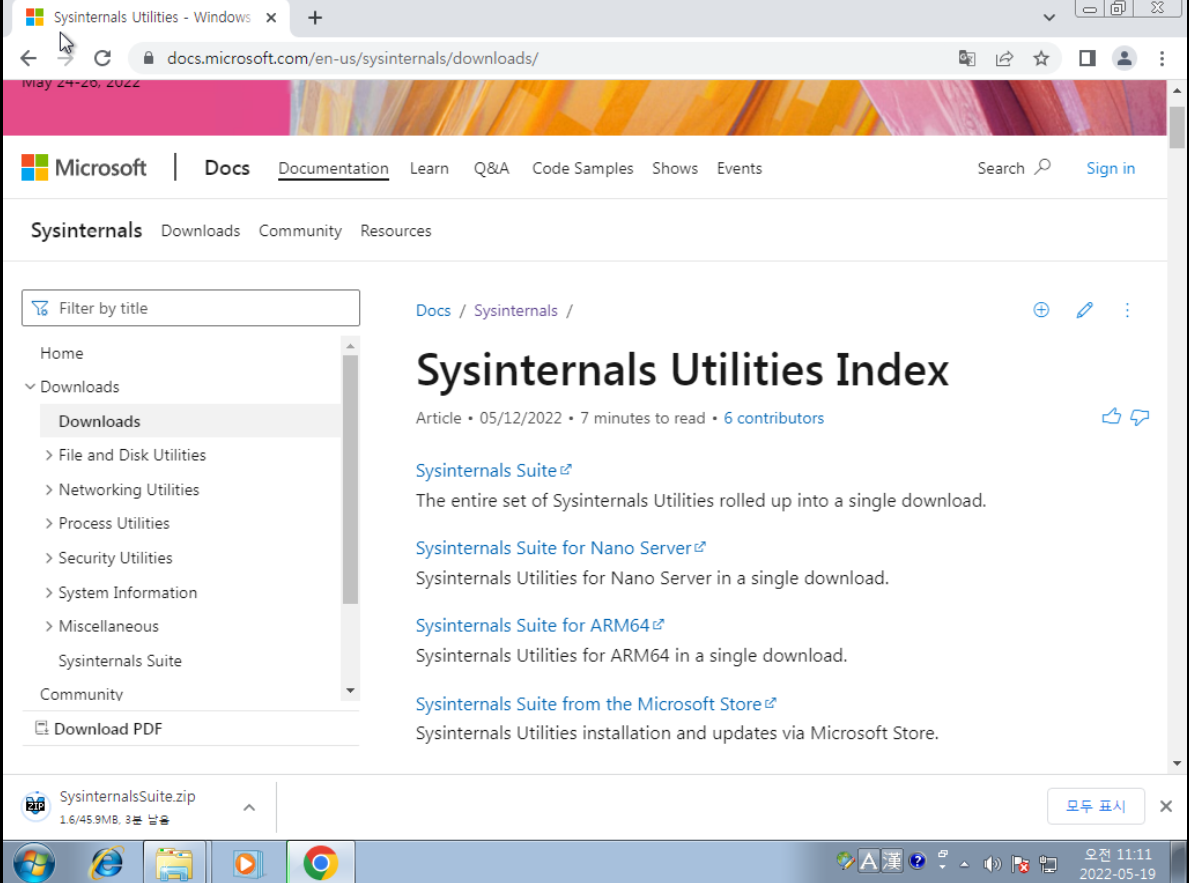Open download item options arrow

[249, 807]
